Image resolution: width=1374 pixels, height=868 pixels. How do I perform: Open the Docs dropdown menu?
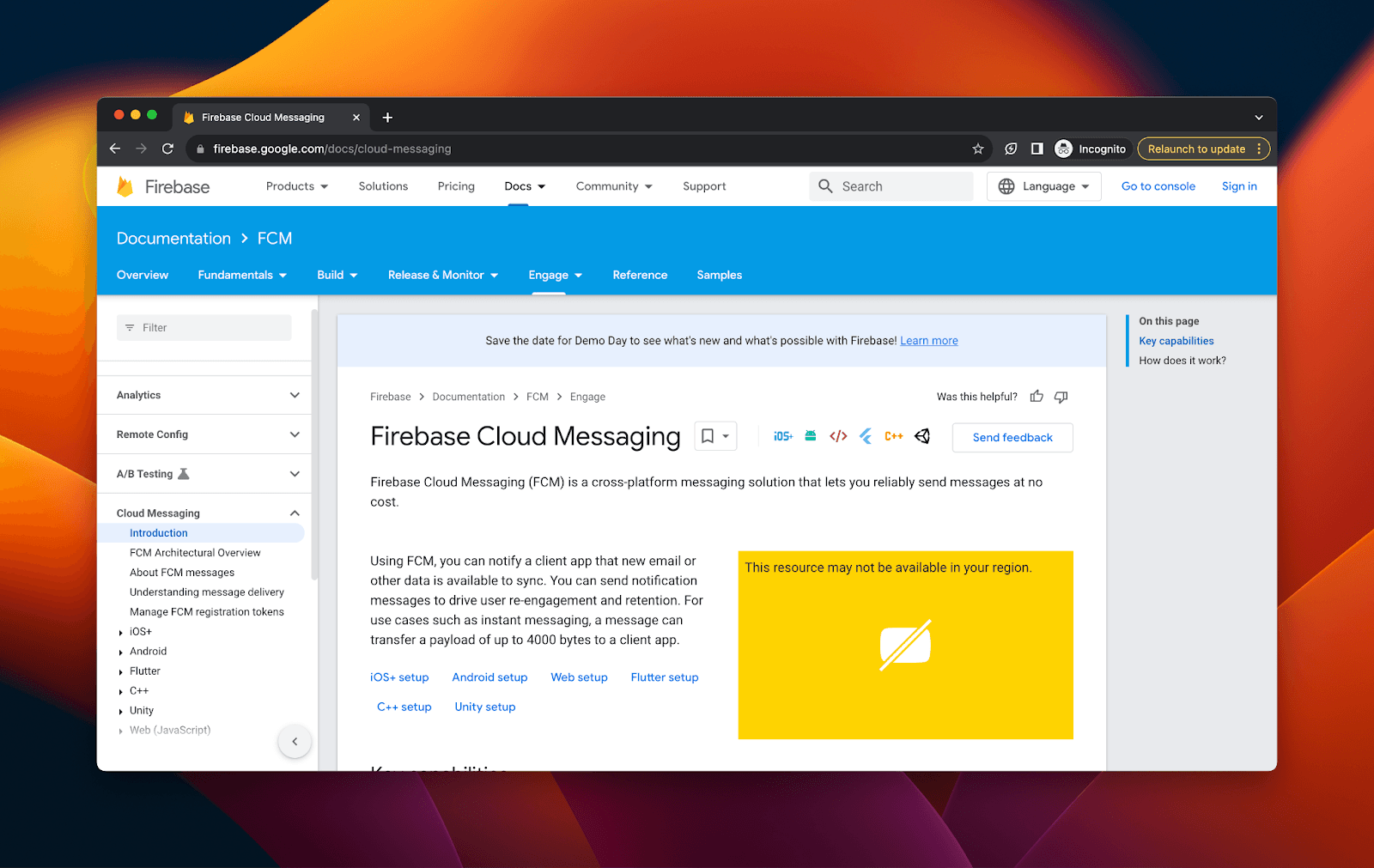pyautogui.click(x=525, y=186)
